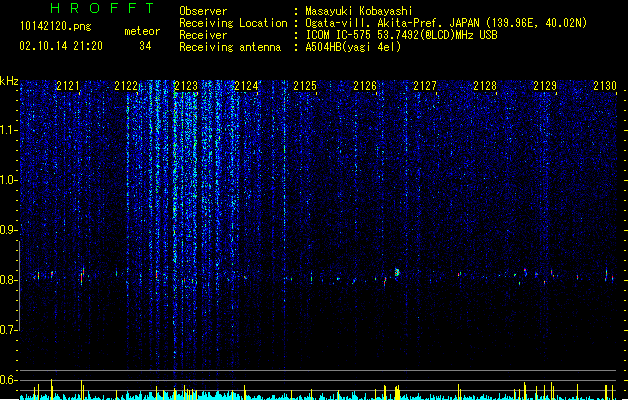Viewport: 629px width, 400px height.
Task: Click the 2130 time marker
Action: (x=605, y=86)
